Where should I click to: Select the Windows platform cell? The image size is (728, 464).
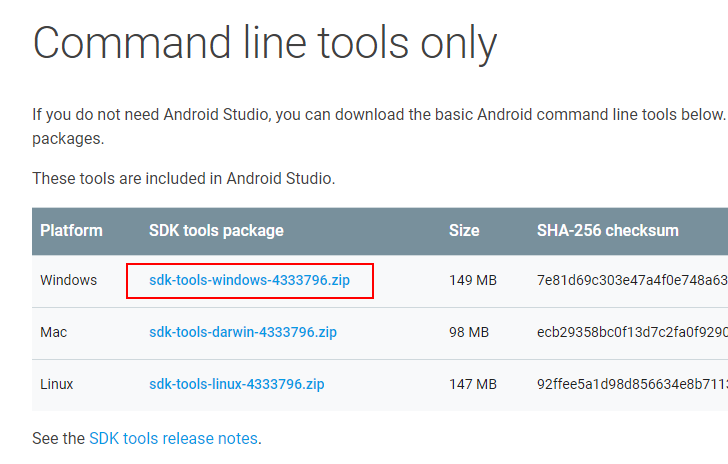[68, 280]
